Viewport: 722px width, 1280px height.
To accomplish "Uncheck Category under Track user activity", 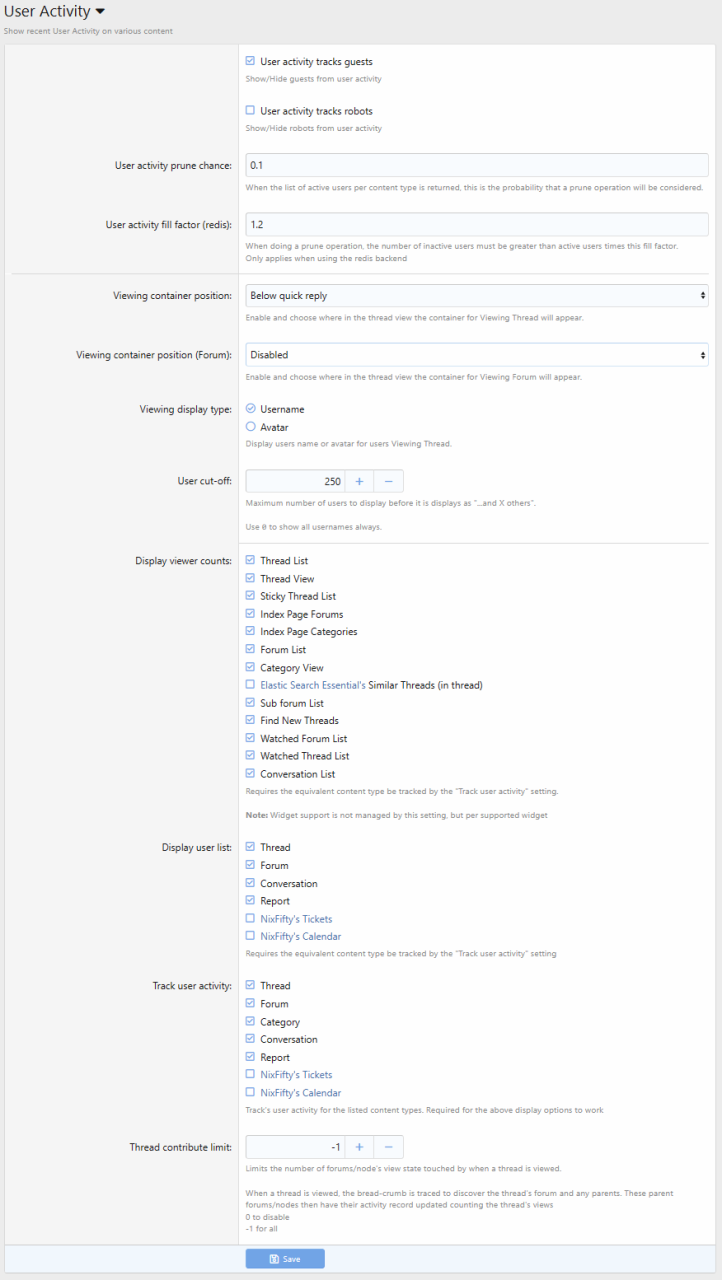I will tap(250, 1022).
